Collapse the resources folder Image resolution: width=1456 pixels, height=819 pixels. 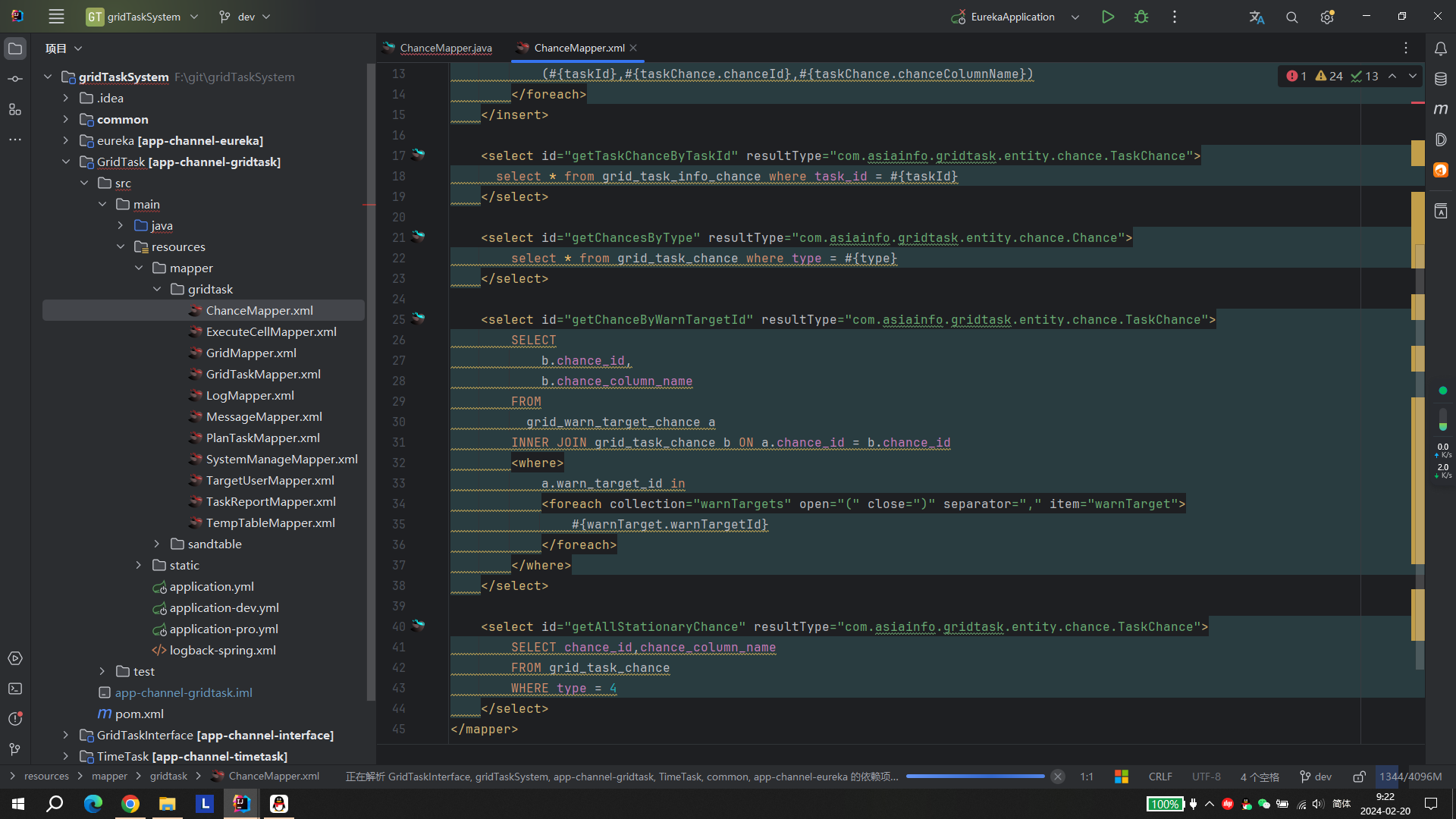[121, 246]
